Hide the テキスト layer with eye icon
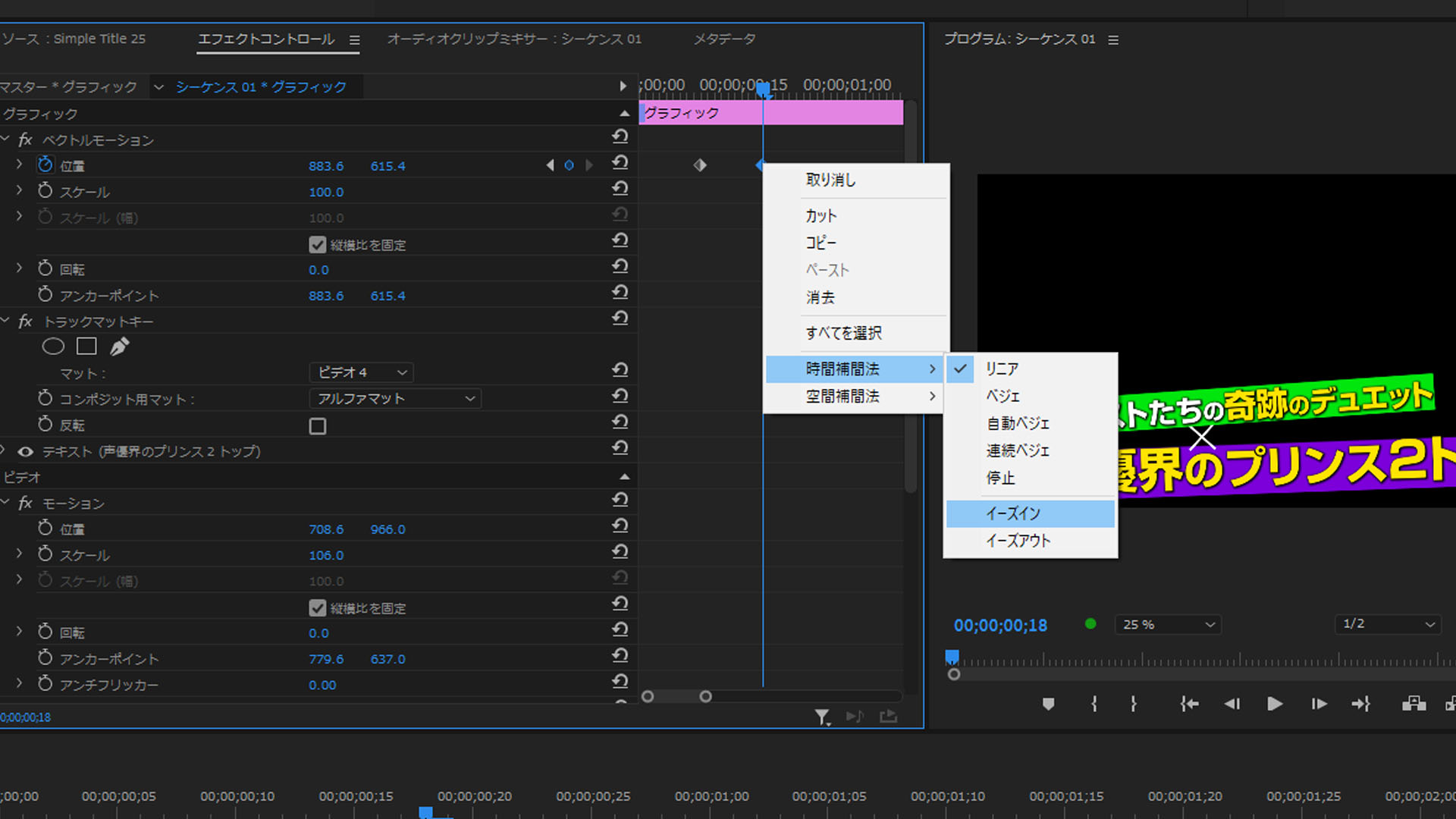This screenshot has height=819, width=1456. (x=26, y=452)
